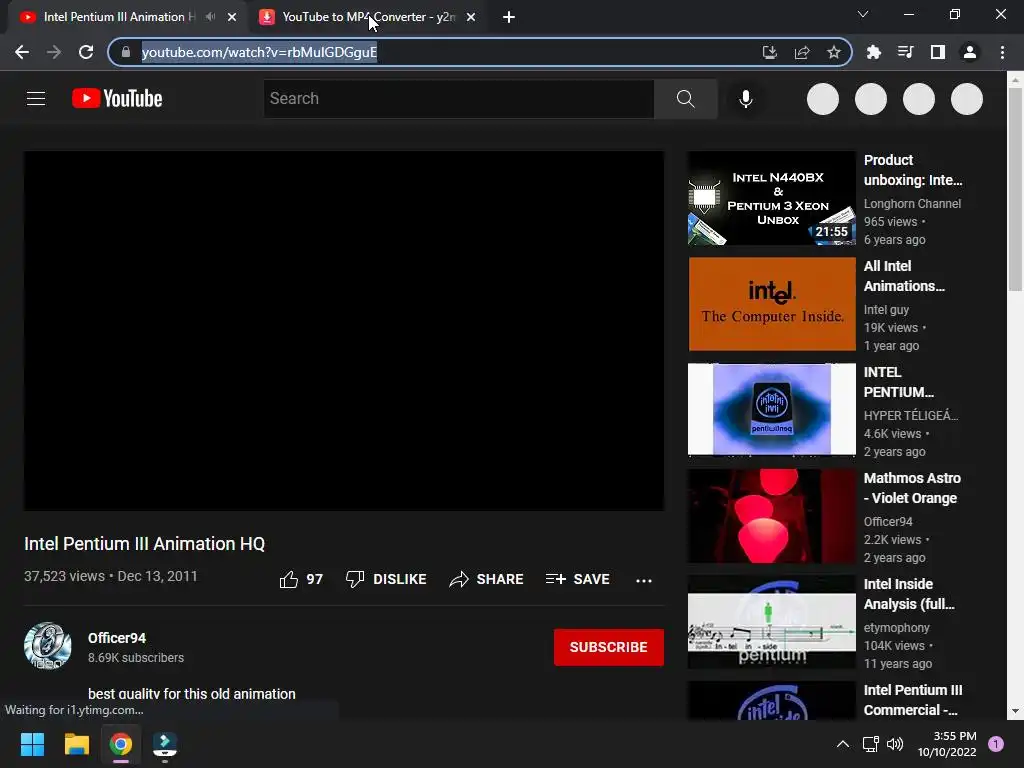Open notification center badge
1024x768 pixels.
(996, 744)
